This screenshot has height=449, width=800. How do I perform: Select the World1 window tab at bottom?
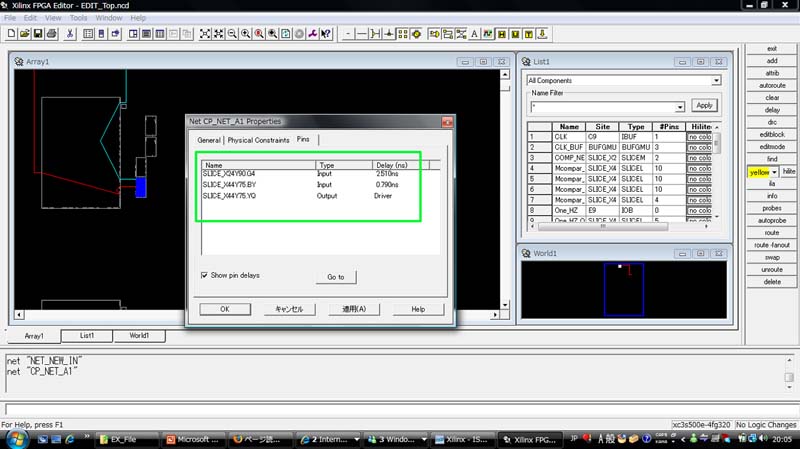(x=139, y=336)
